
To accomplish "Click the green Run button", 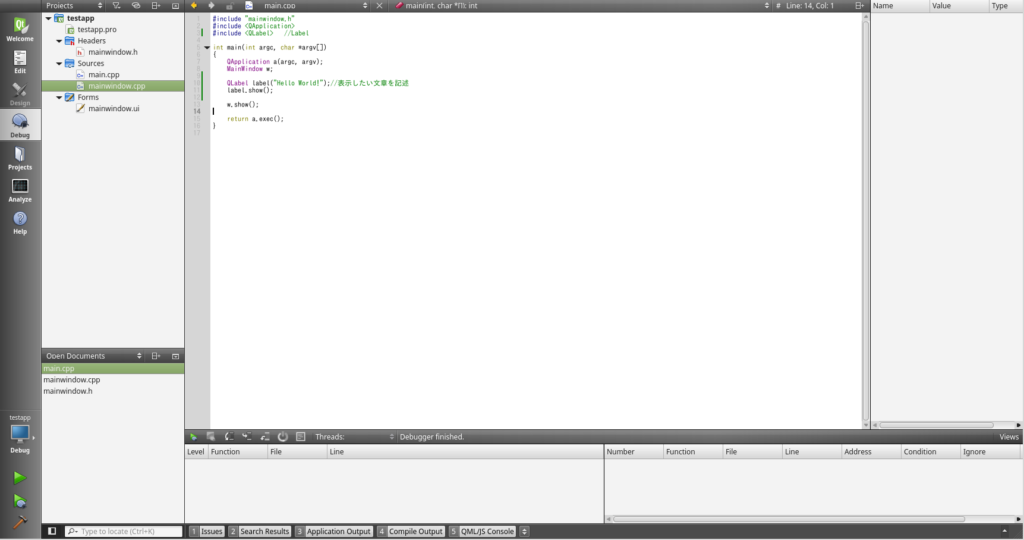I will (x=20, y=478).
